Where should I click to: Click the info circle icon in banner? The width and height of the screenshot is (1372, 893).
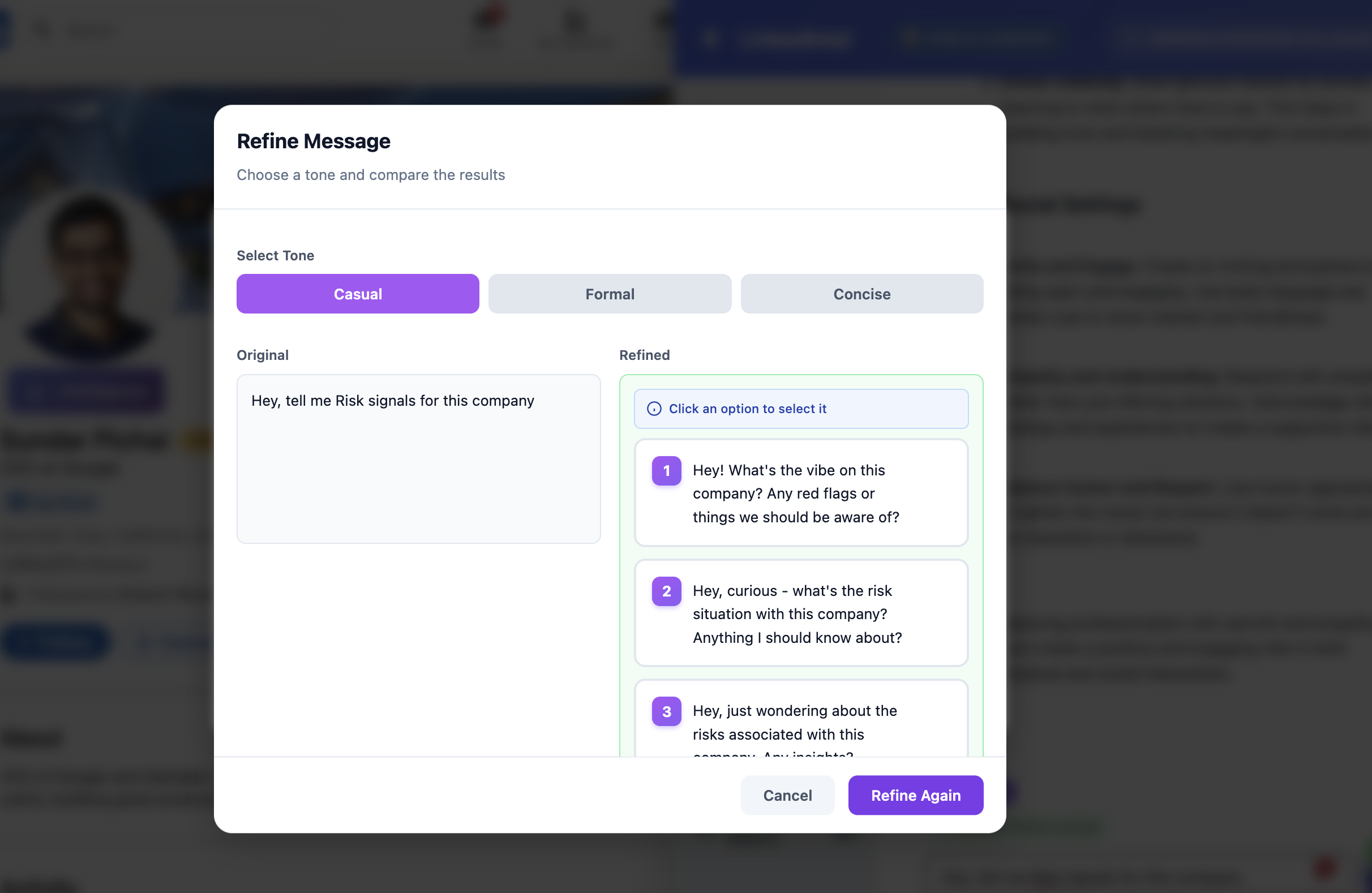[x=654, y=409]
